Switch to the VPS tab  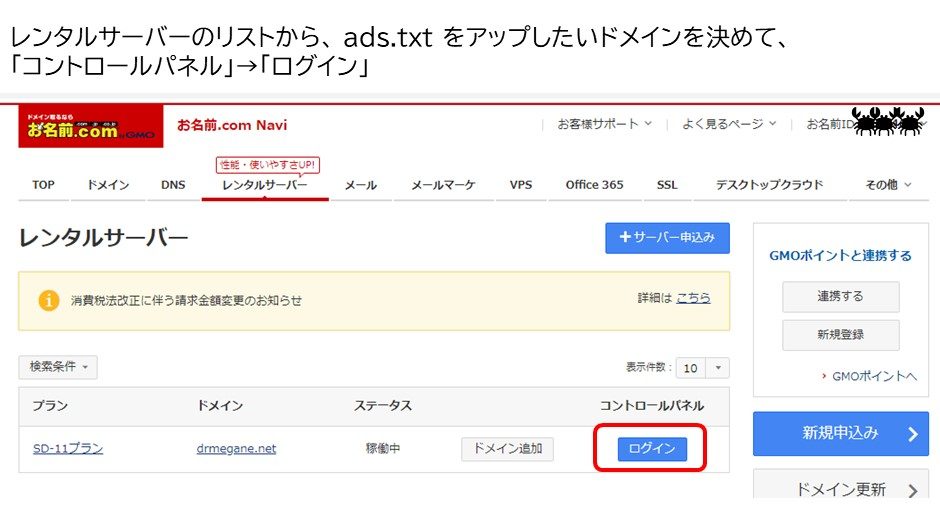[x=521, y=185]
